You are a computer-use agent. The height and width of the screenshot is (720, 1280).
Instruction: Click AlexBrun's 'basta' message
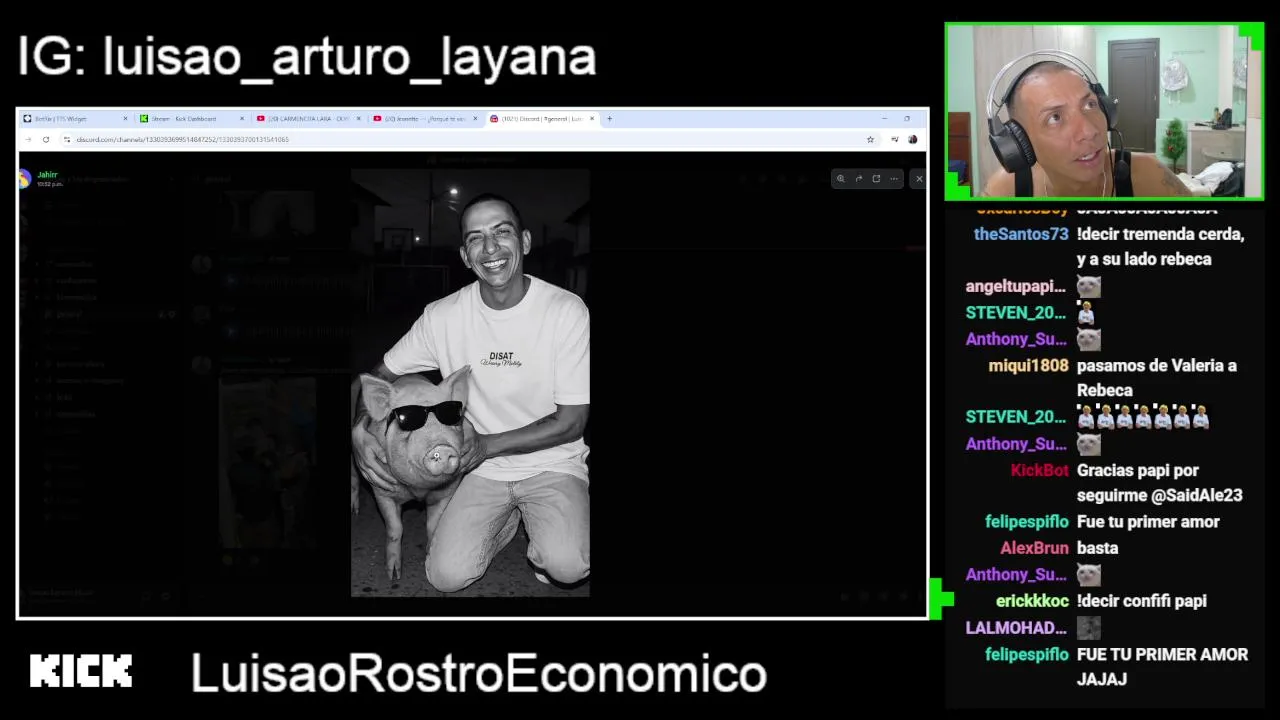click(1097, 548)
